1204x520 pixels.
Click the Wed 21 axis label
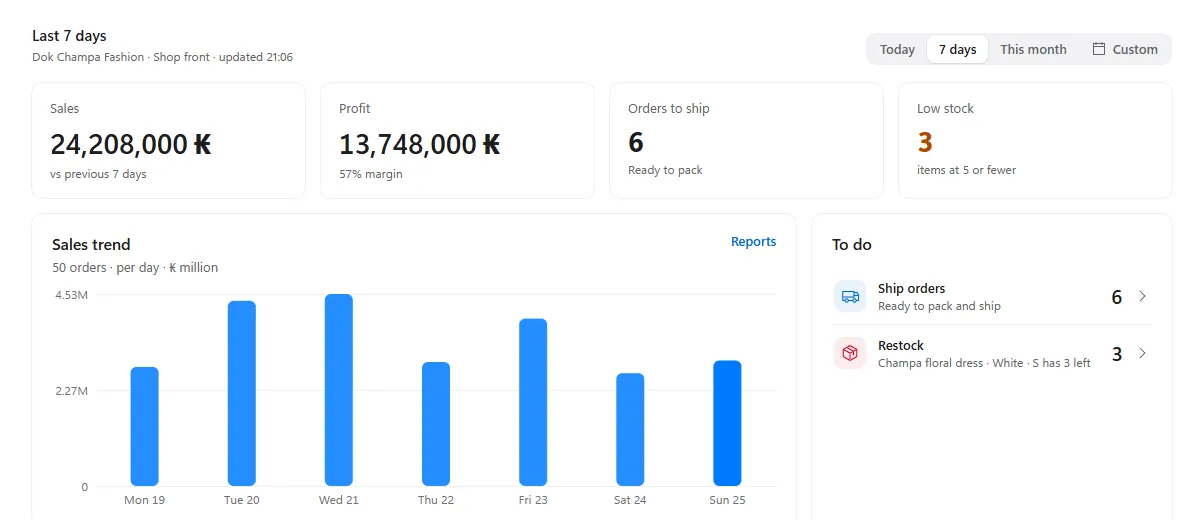[339, 500]
